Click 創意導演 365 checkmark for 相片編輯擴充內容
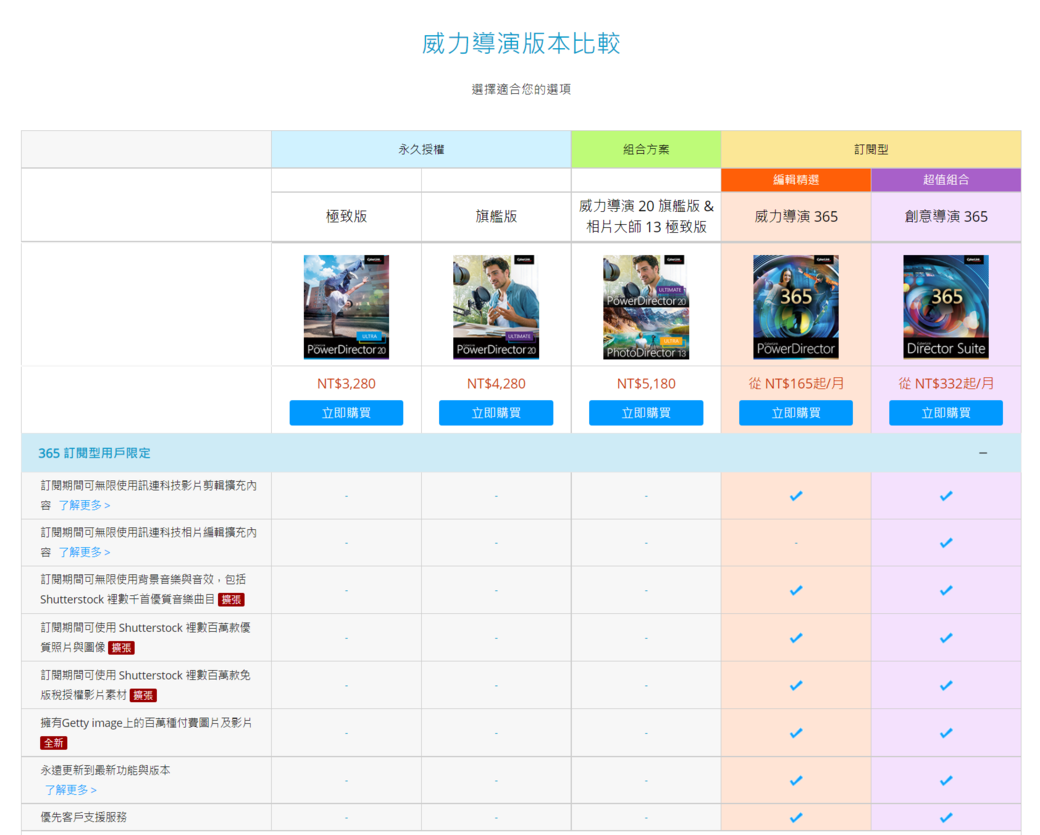Image resolution: width=1040 pixels, height=835 pixels. pos(946,543)
